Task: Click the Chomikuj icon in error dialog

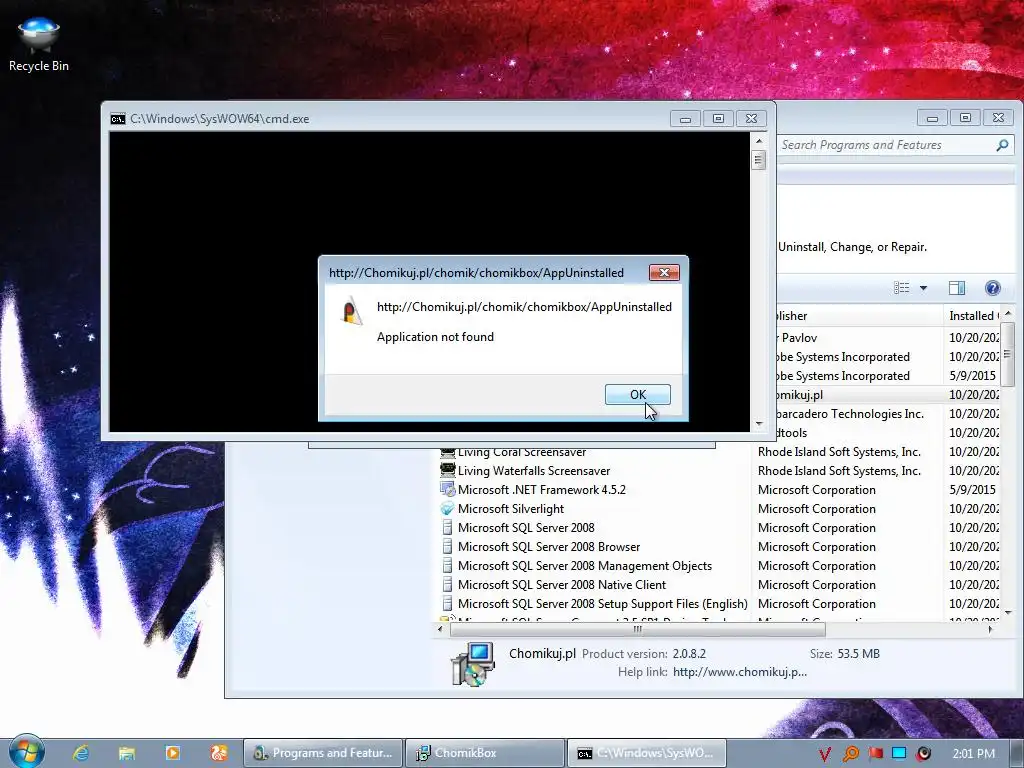Action: coord(351,310)
